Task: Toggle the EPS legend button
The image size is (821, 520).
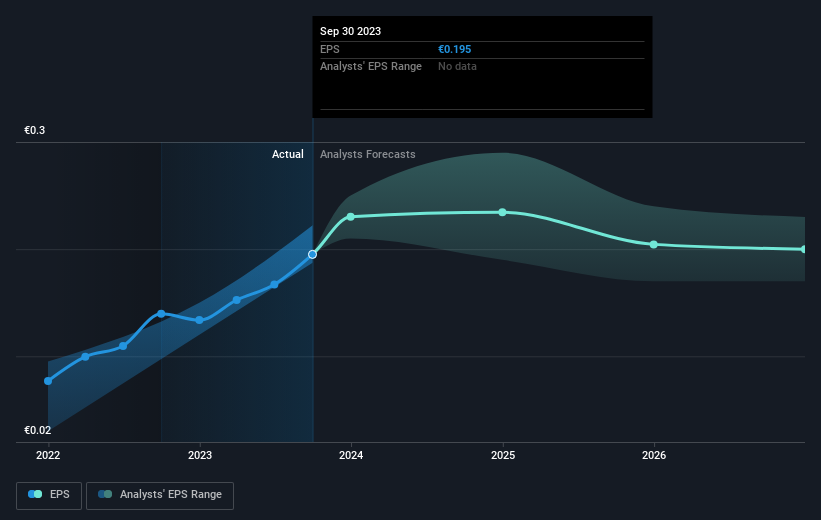Action: (49, 495)
